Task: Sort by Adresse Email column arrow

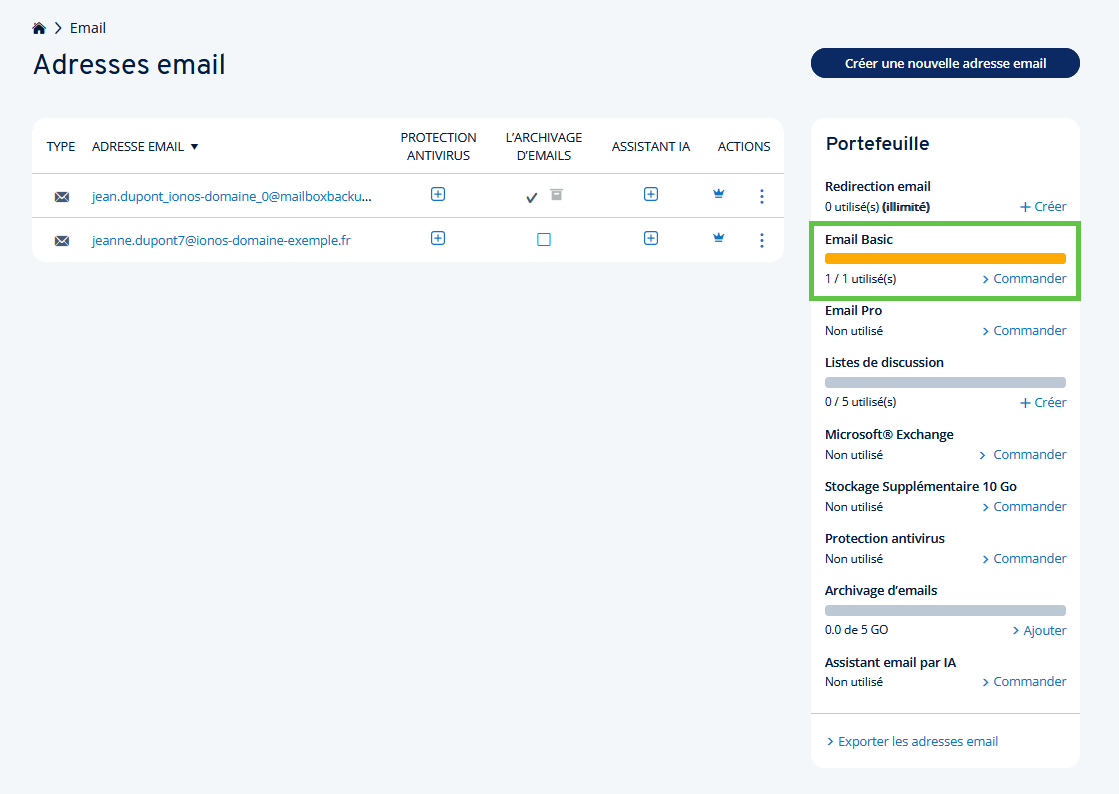Action: click(x=194, y=147)
